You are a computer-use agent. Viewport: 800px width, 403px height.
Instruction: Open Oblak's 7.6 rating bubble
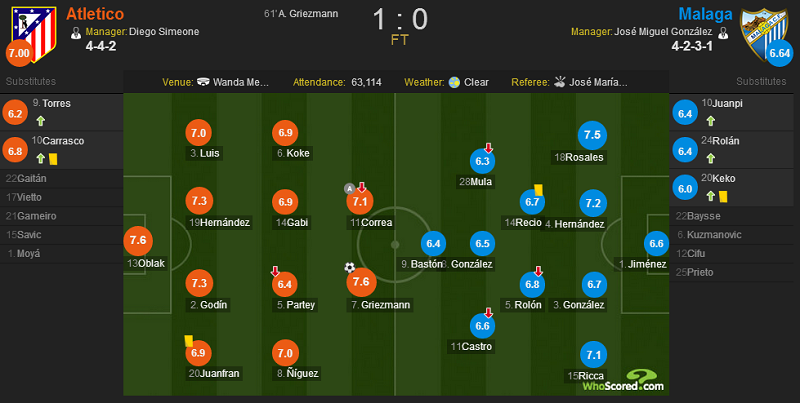[x=138, y=240]
